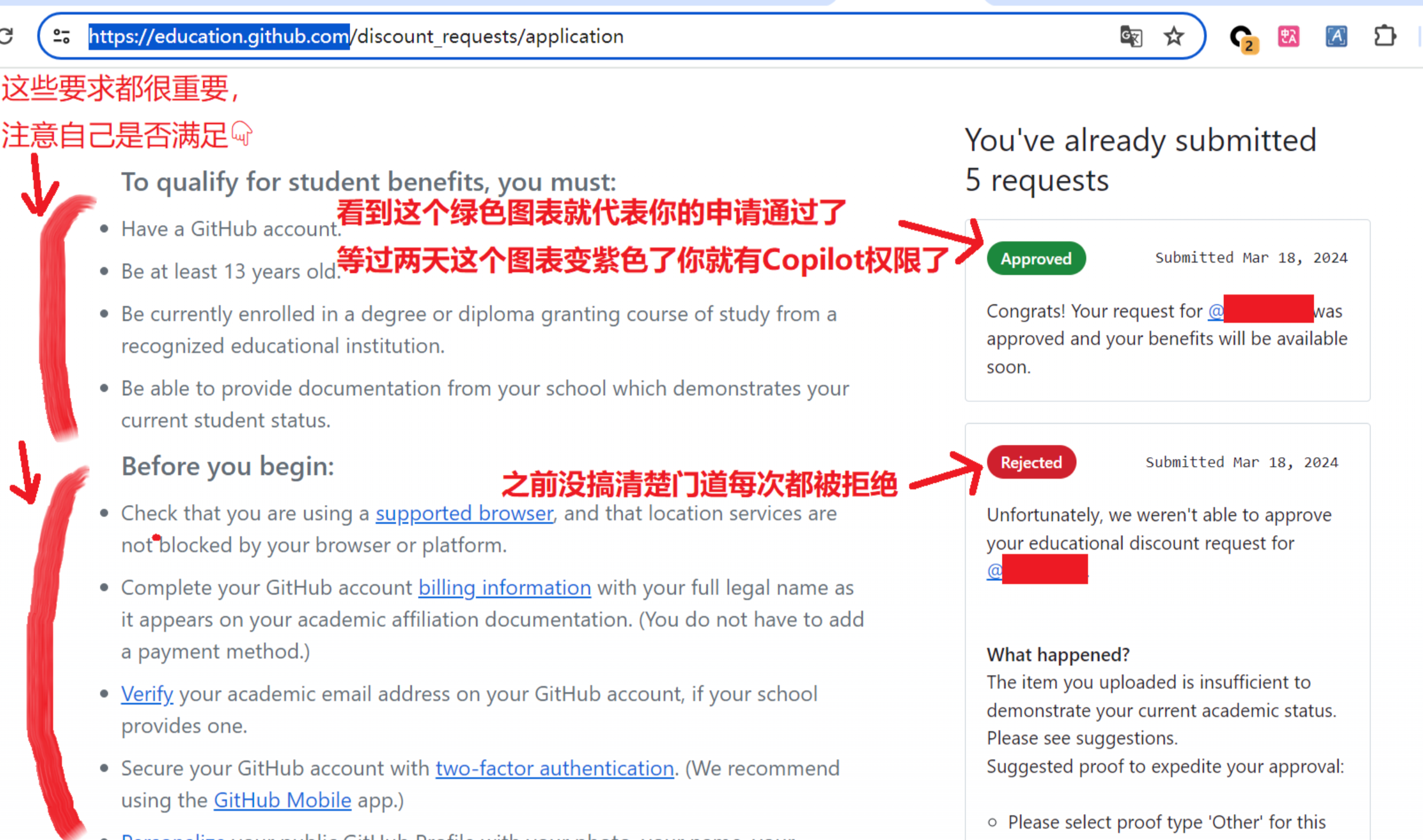Click the username link in the rejected request
Image resolution: width=1423 pixels, height=840 pixels.
[x=1037, y=570]
